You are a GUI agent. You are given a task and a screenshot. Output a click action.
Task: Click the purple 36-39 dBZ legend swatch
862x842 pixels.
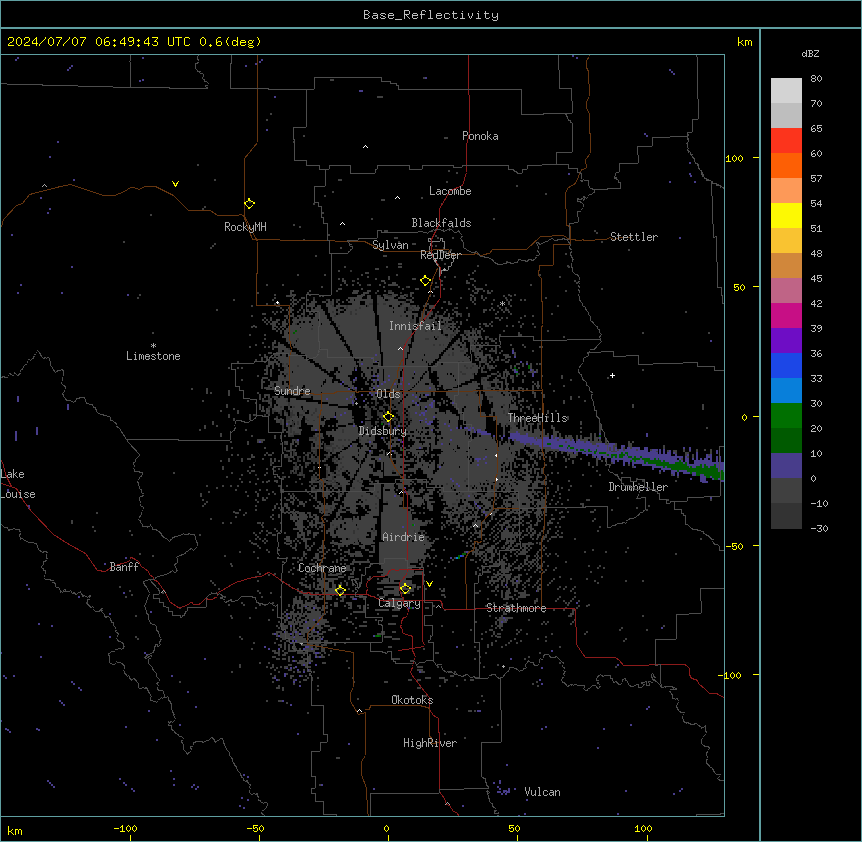(x=786, y=341)
